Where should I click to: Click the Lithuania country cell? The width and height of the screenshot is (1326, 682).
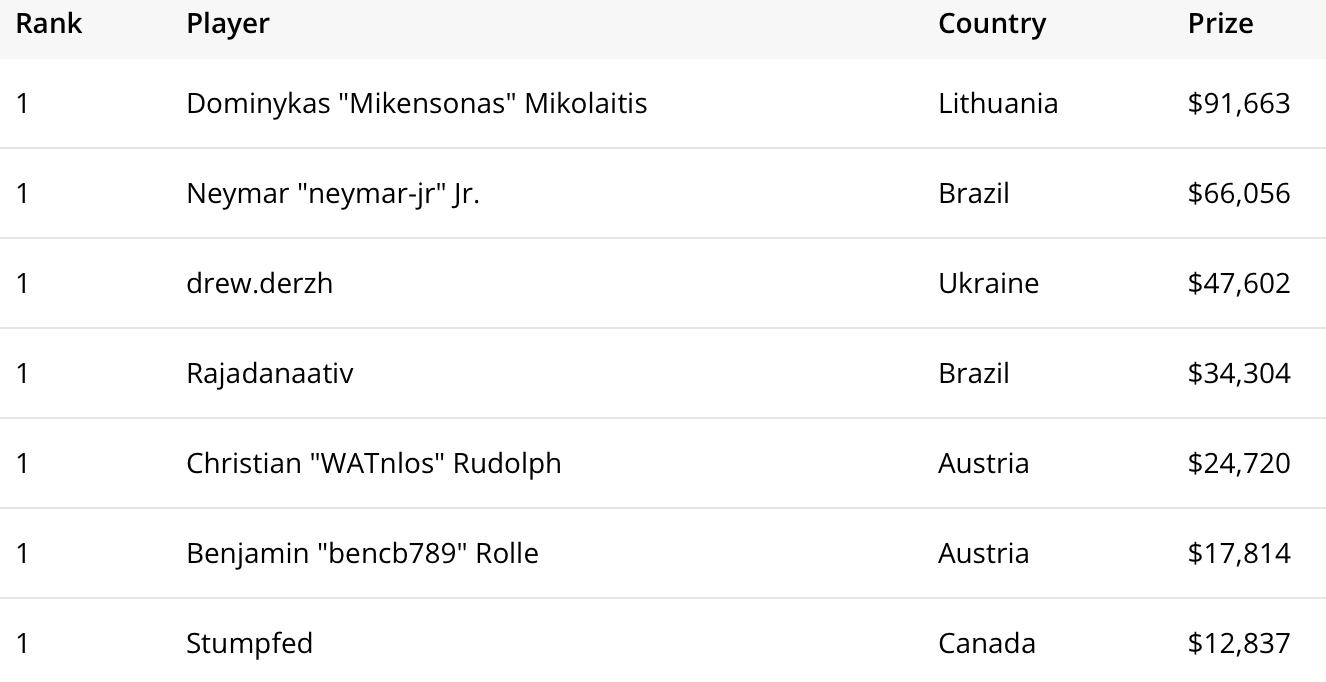[998, 103]
